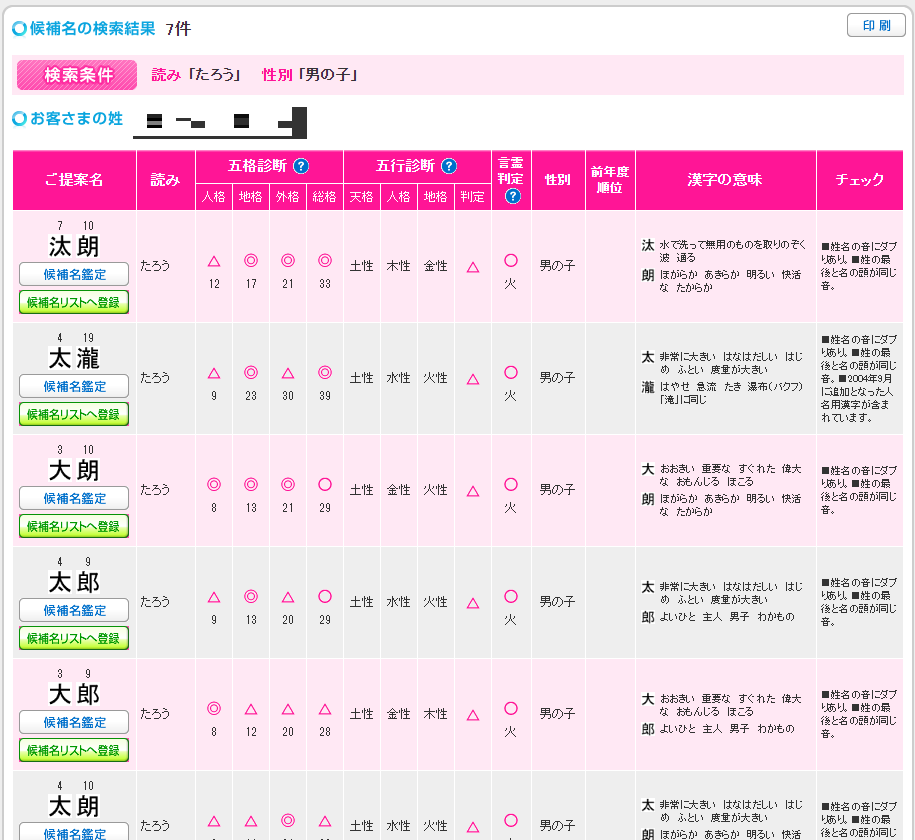Add 太瀧 via 候補名リストへ登録
Viewport: 915px width, 840px height.
[x=74, y=414]
